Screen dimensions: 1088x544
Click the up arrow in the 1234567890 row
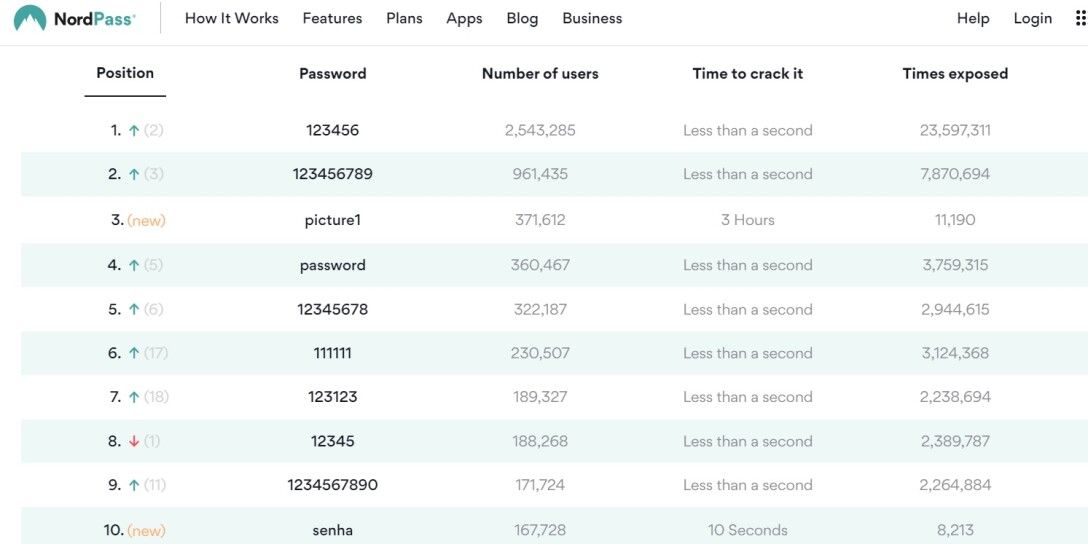pyautogui.click(x=134, y=485)
